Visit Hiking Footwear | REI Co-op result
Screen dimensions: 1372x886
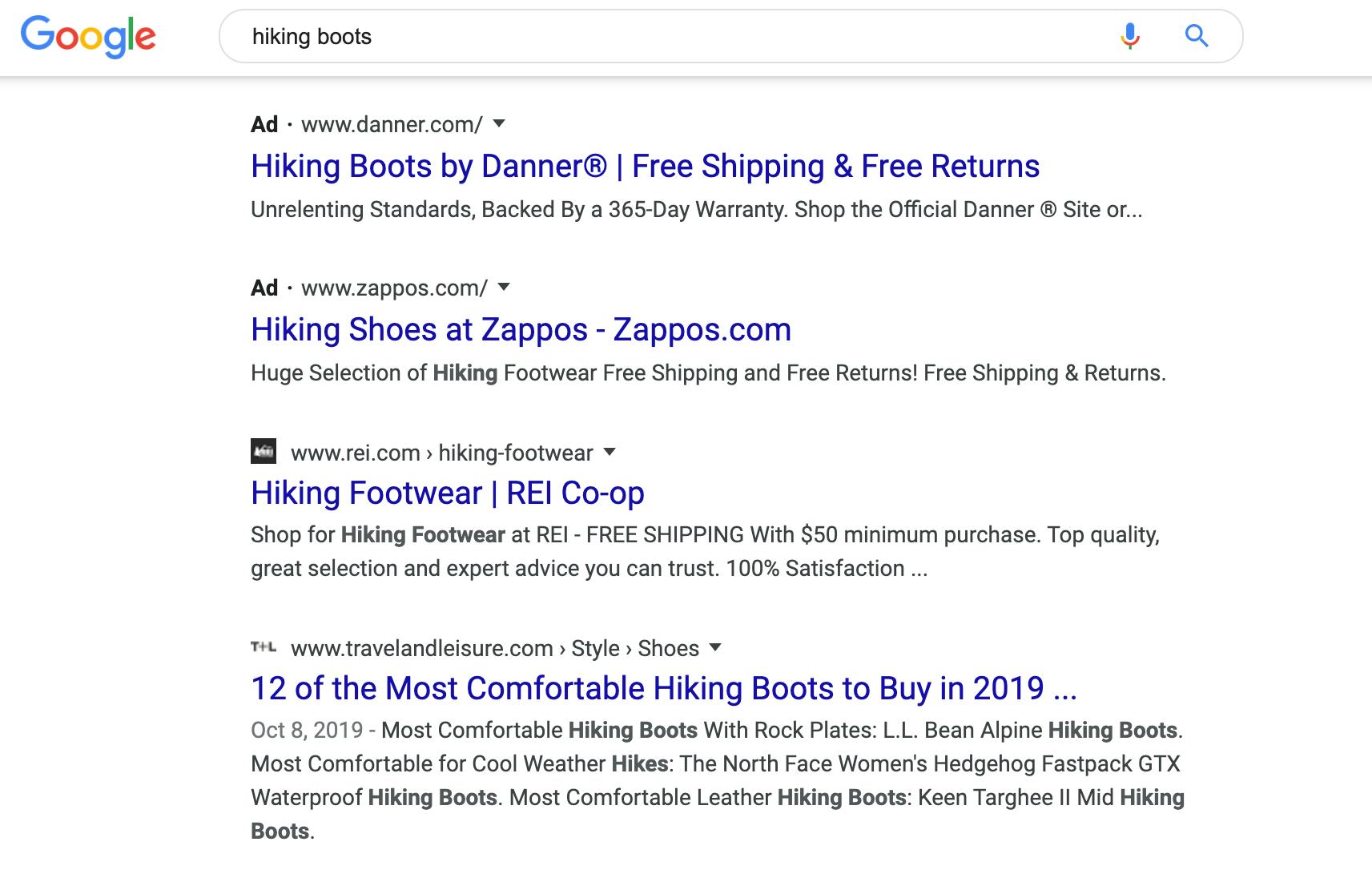tap(447, 493)
